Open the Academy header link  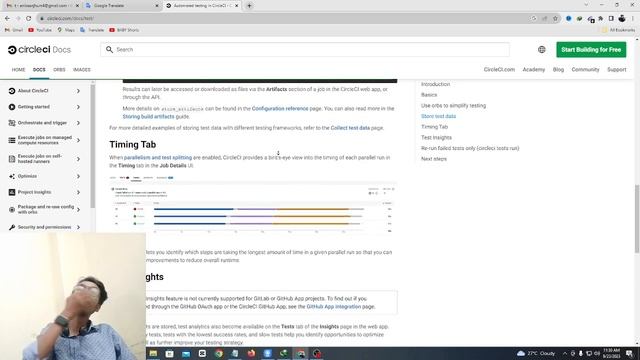point(533,70)
